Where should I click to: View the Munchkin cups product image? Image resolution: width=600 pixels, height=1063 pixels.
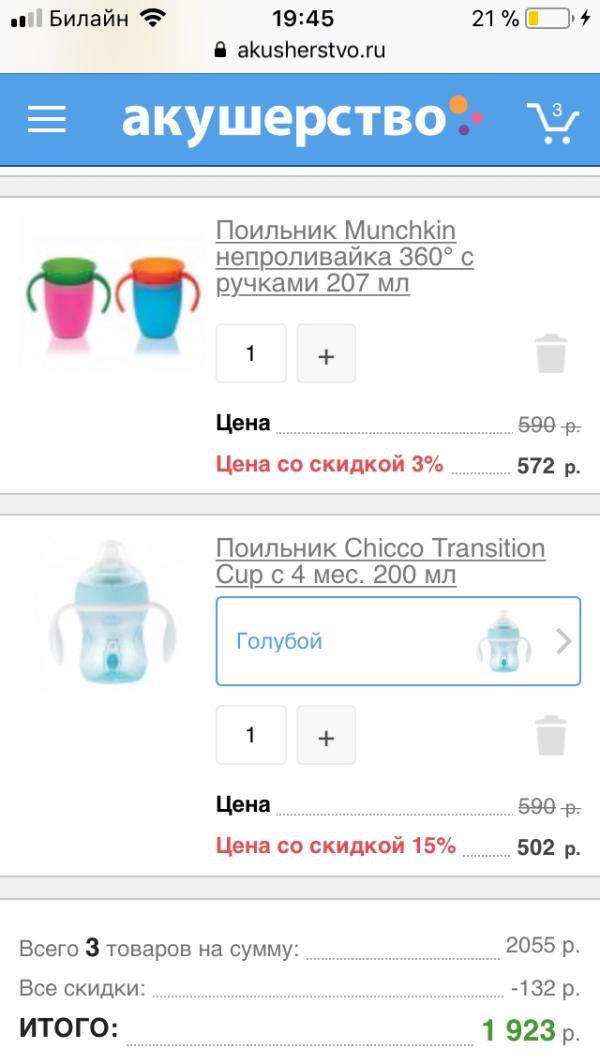coord(105,296)
